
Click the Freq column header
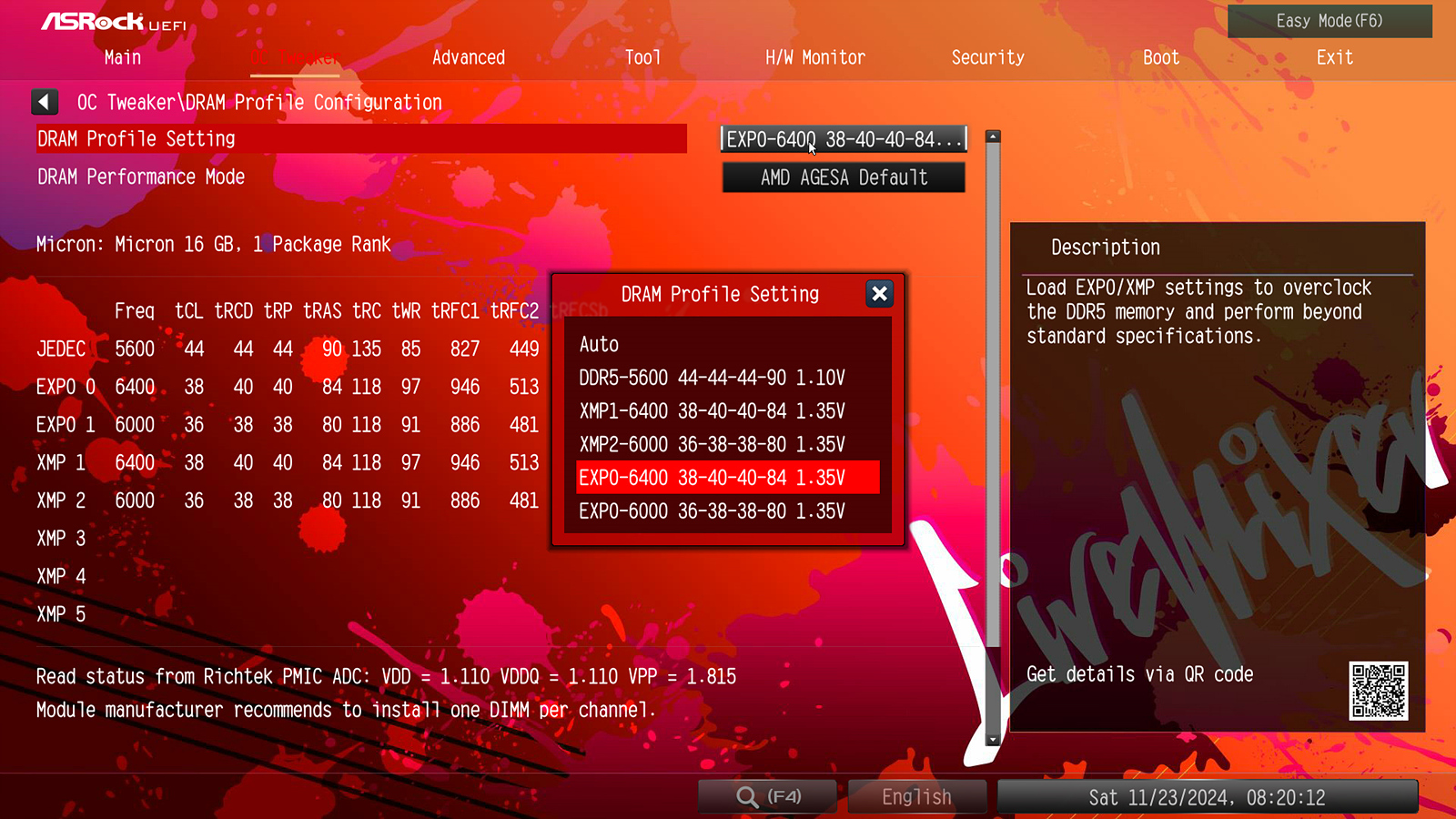coord(135,311)
